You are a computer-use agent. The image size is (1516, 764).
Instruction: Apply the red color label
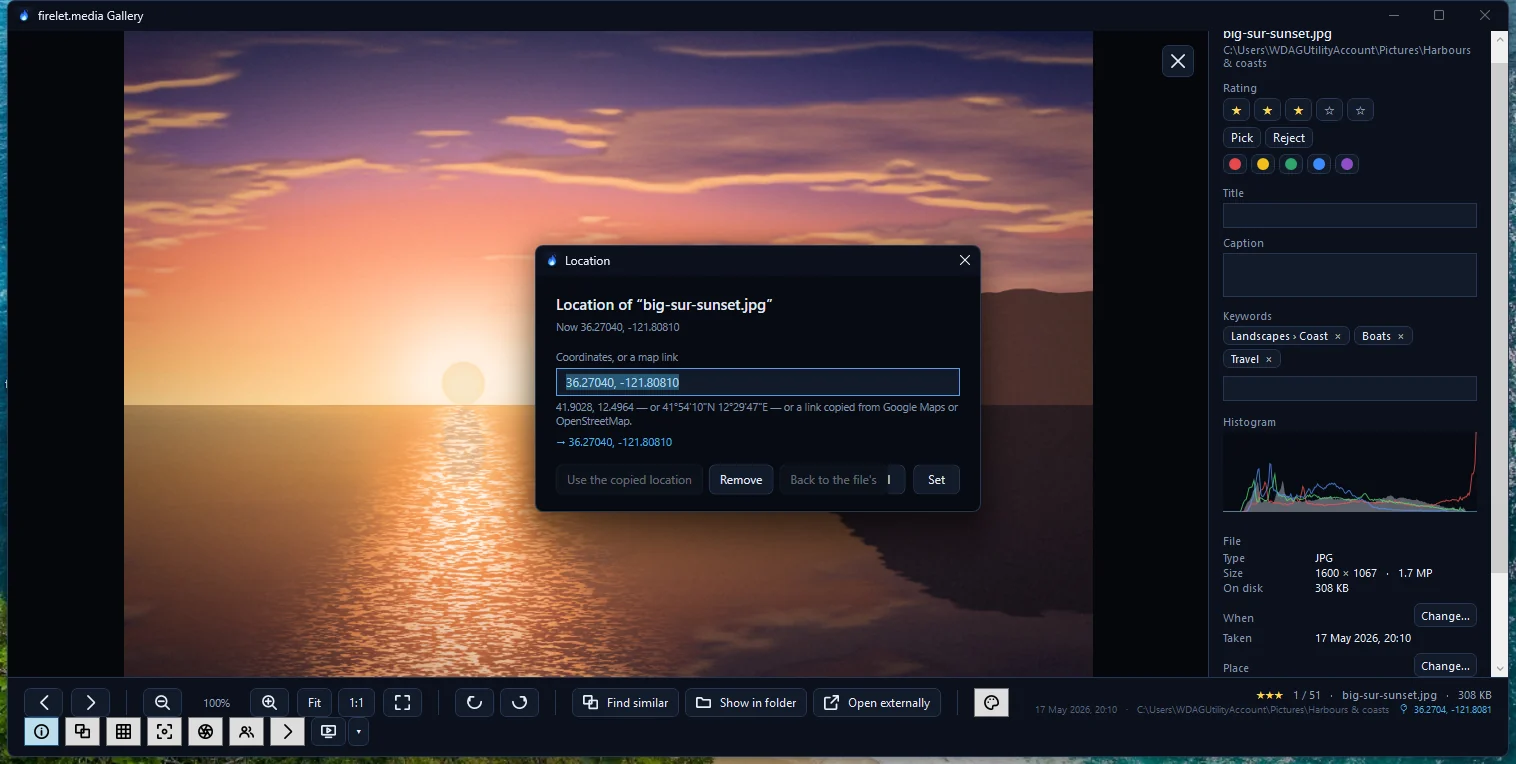[1235, 164]
